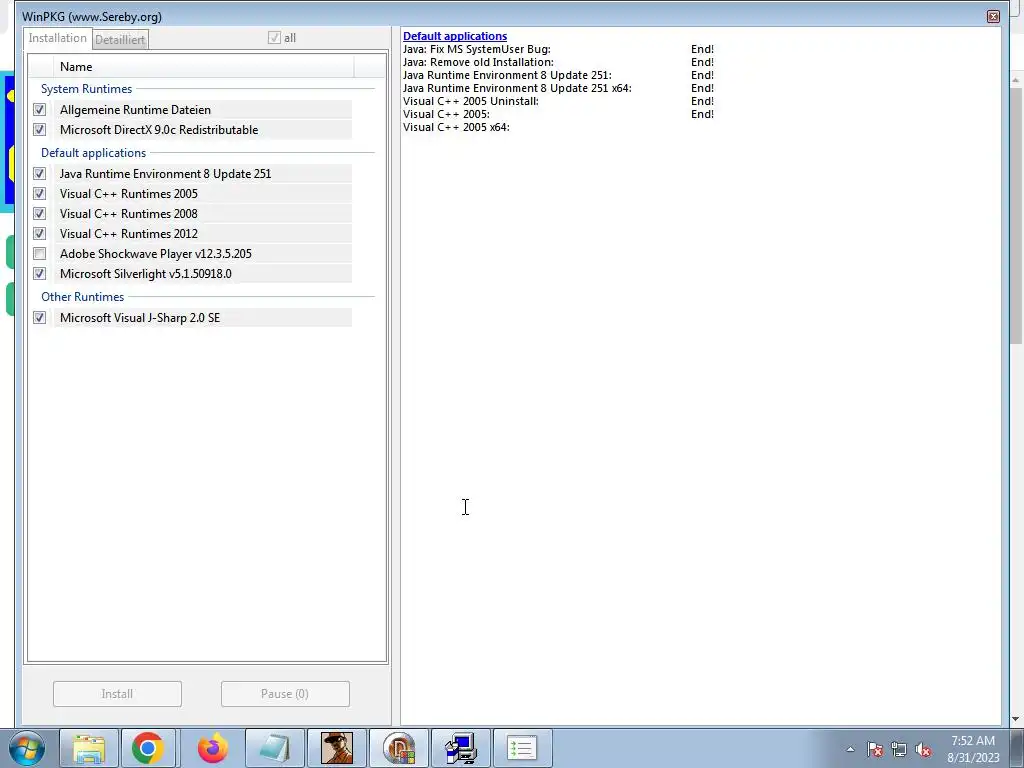Click log line 'Java: Remove old Installation:'
Screen dimensions: 1024x768
coord(478,62)
